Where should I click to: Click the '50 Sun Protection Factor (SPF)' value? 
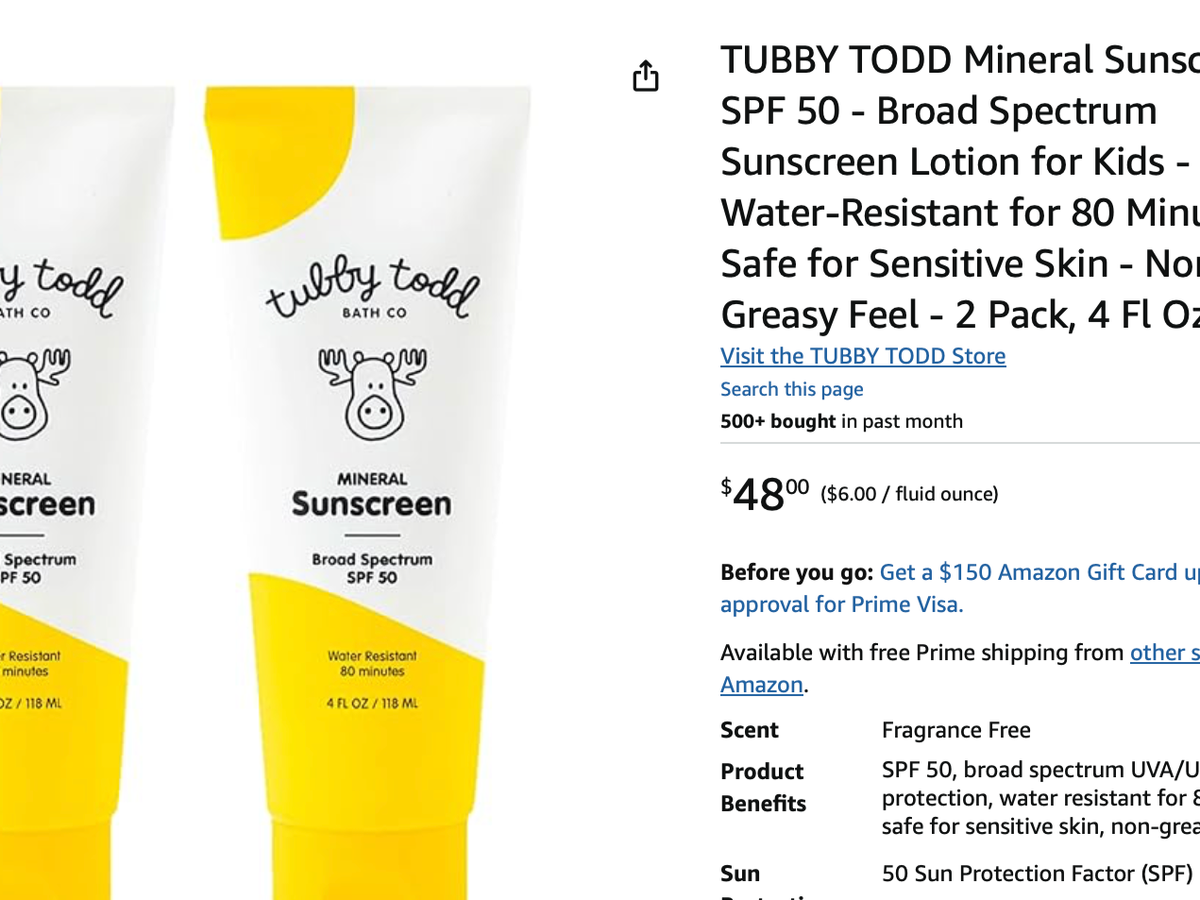(x=1037, y=873)
